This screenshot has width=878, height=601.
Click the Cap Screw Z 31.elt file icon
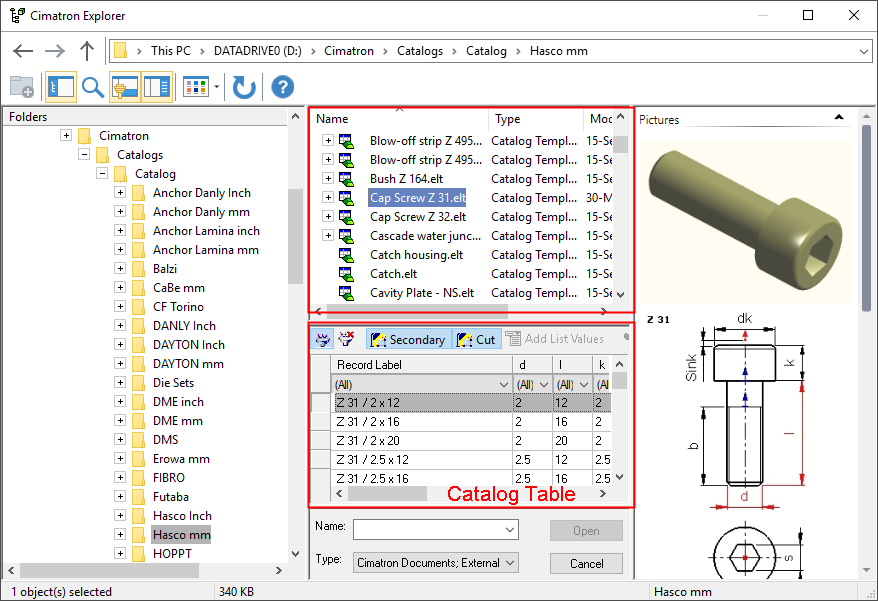(x=347, y=198)
